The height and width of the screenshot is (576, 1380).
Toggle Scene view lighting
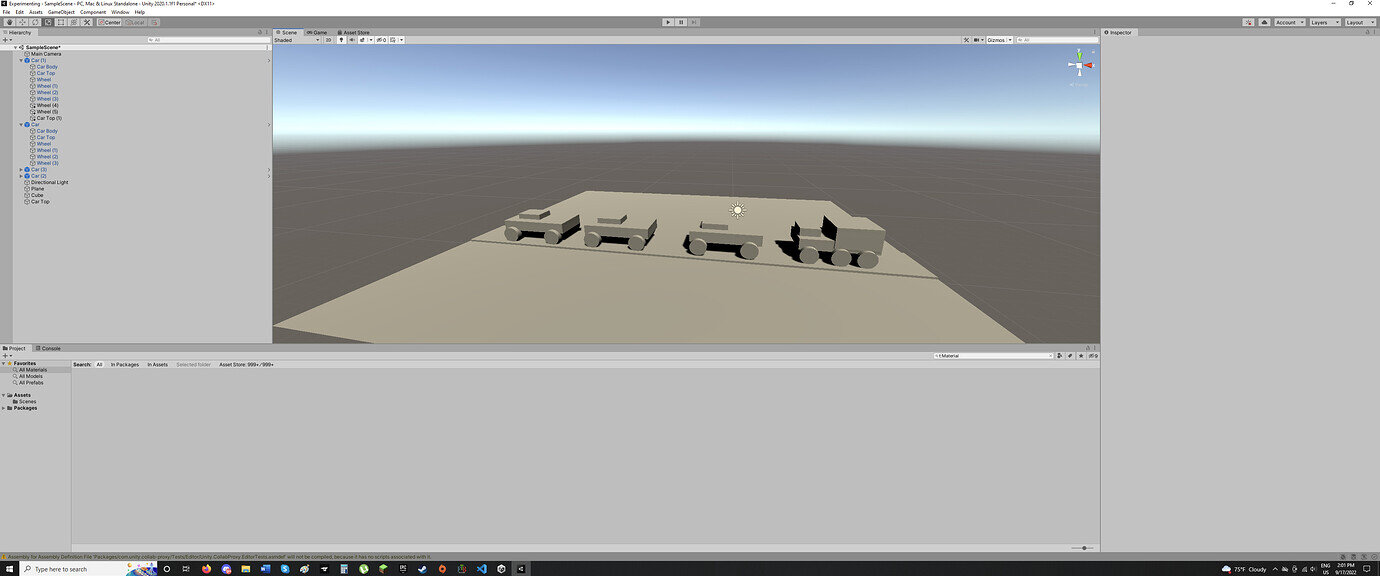tap(341, 40)
